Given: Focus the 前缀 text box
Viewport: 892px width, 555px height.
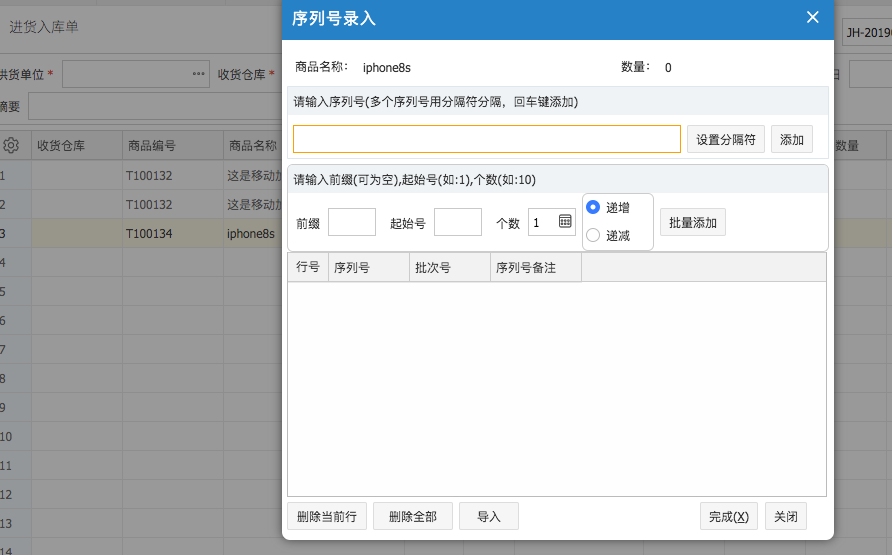Looking at the screenshot, I should coord(352,222).
